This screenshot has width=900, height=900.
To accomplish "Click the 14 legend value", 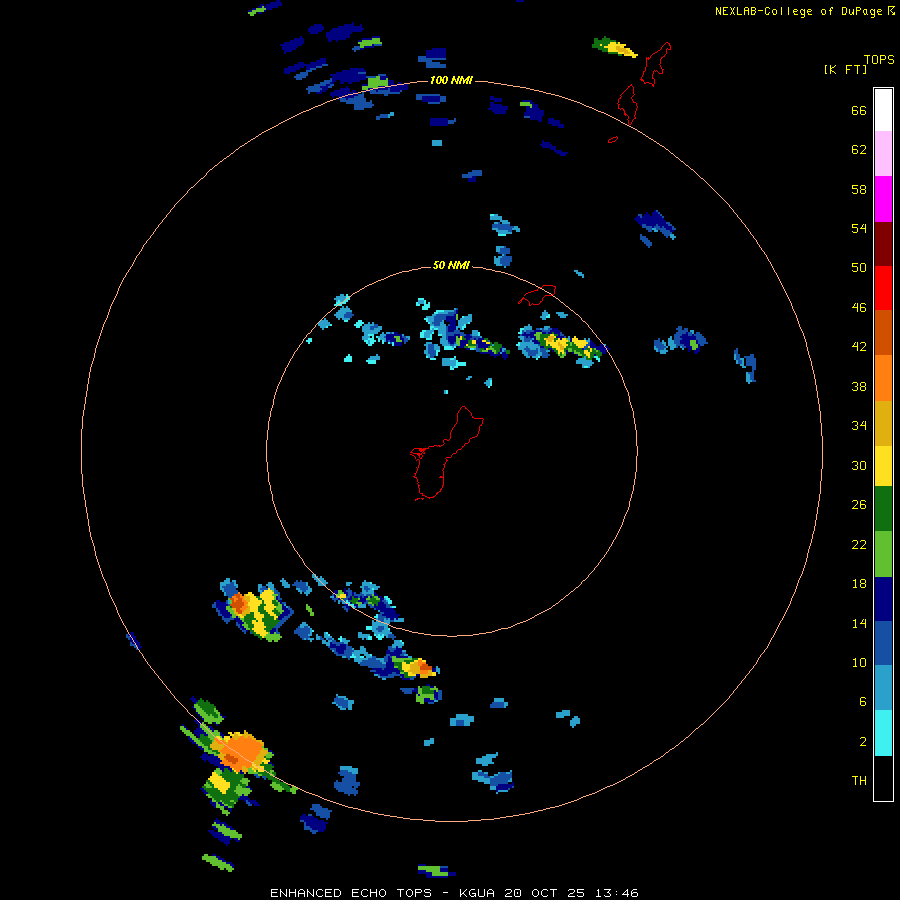I will click(x=859, y=623).
